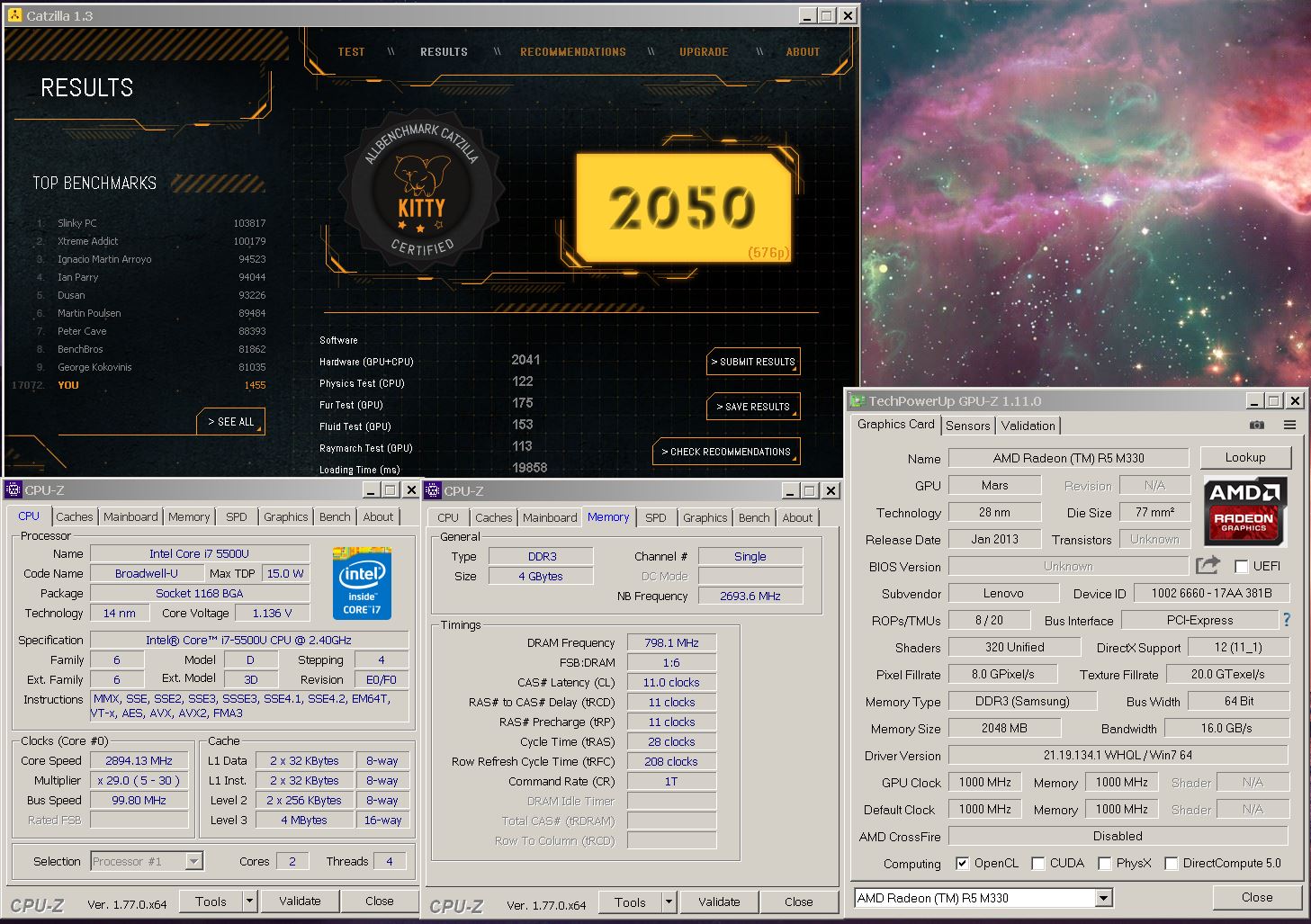Open SPD tab in right CPU-Z window
Viewport: 1311px width, 924px height.
pyautogui.click(x=656, y=517)
